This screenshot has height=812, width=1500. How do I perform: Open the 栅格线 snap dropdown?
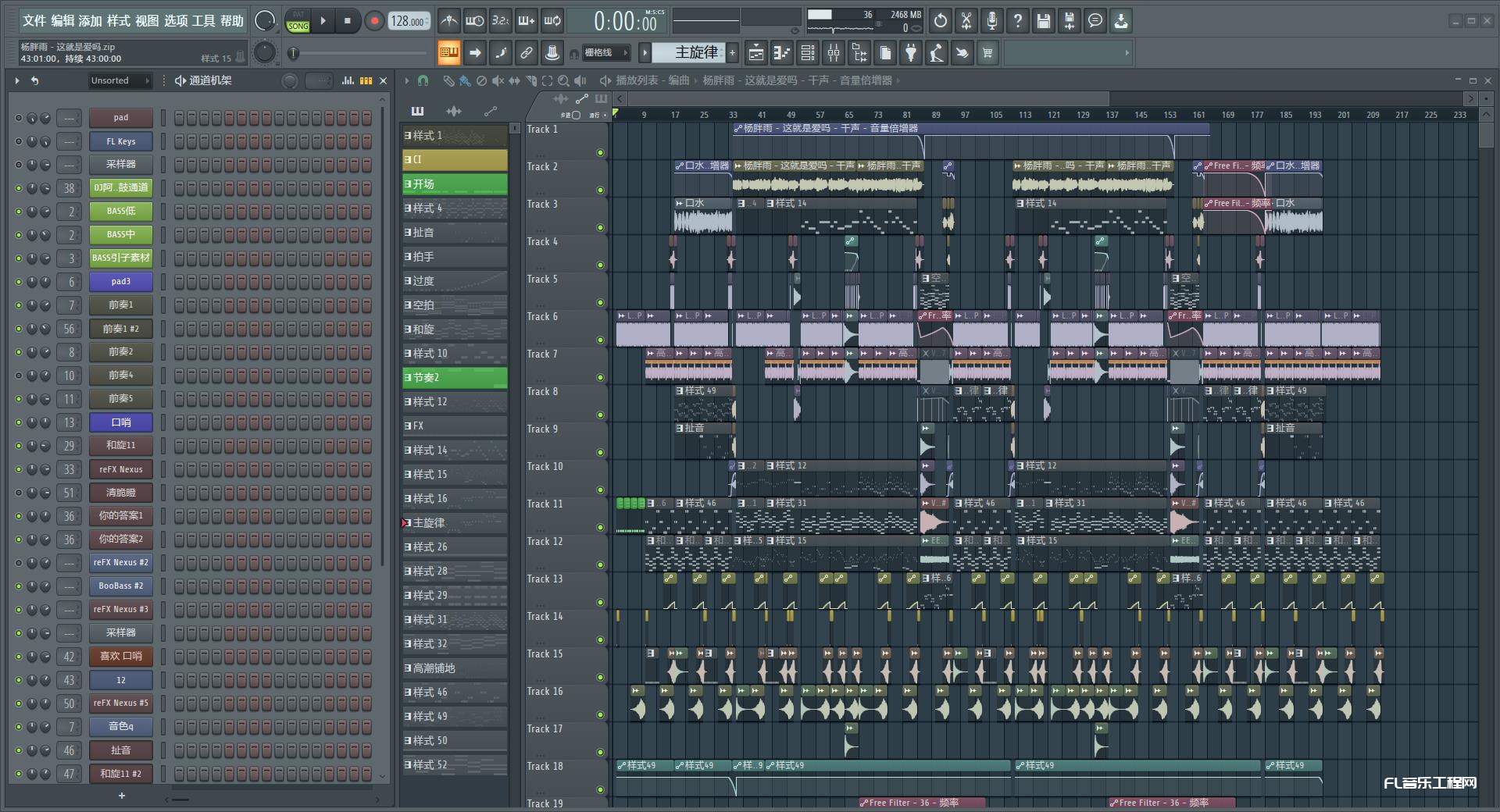pyautogui.click(x=606, y=53)
